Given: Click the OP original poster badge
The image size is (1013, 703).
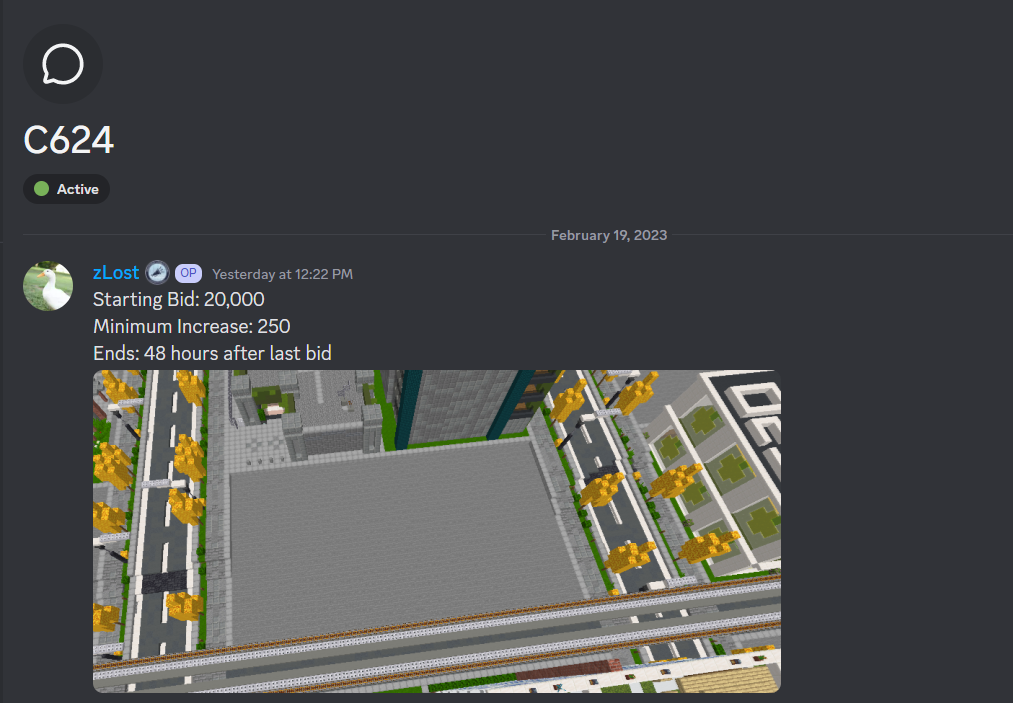Looking at the screenshot, I should [189, 273].
